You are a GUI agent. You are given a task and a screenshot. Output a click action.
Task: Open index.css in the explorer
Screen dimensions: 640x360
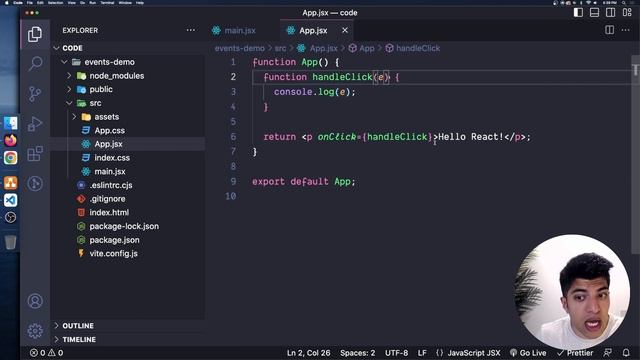click(112, 158)
